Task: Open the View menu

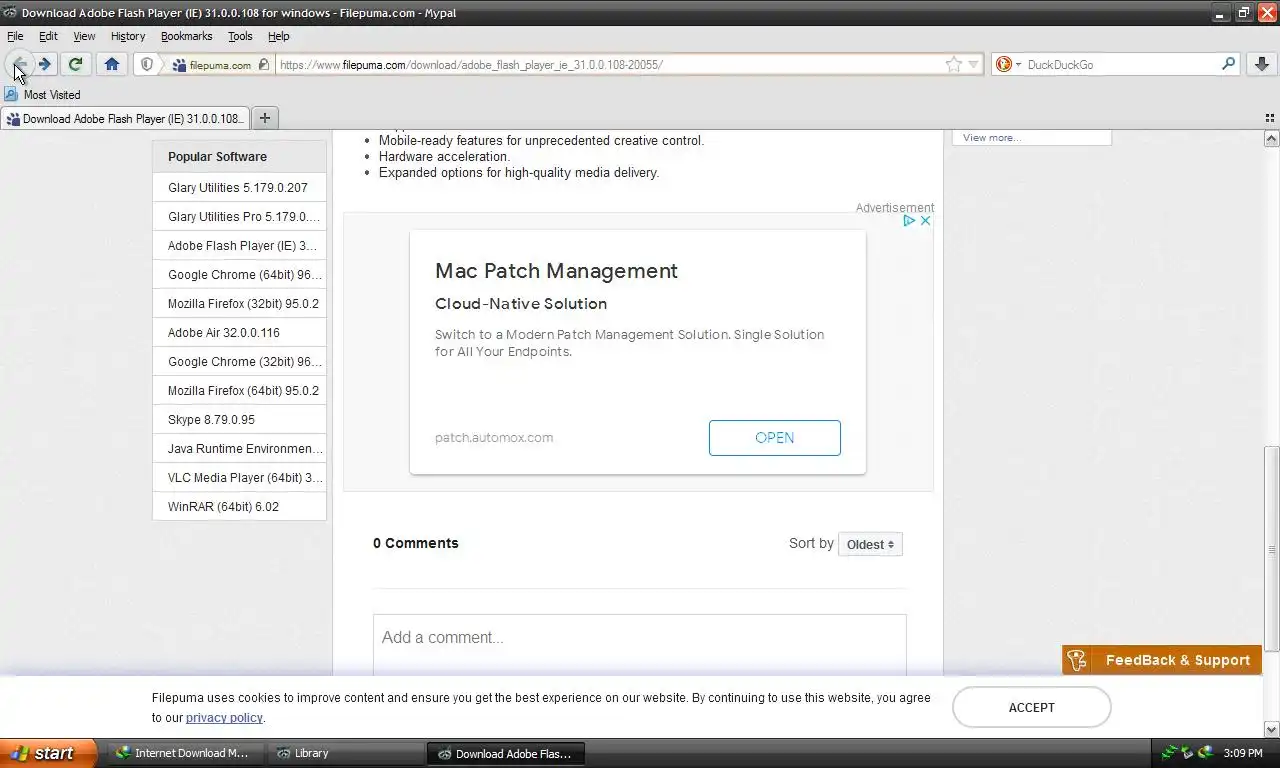Action: click(x=84, y=36)
